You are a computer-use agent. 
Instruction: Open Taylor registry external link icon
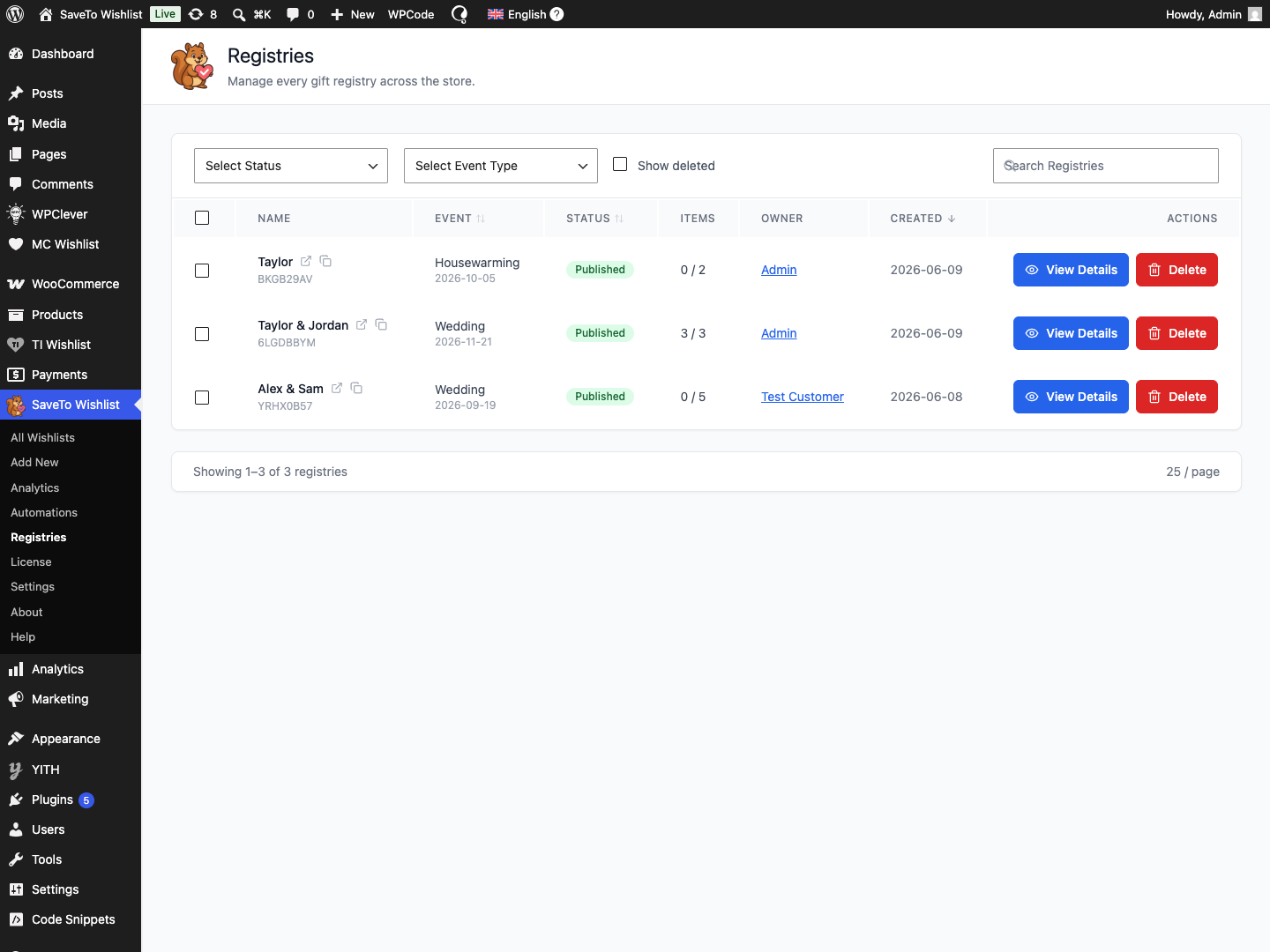306,261
